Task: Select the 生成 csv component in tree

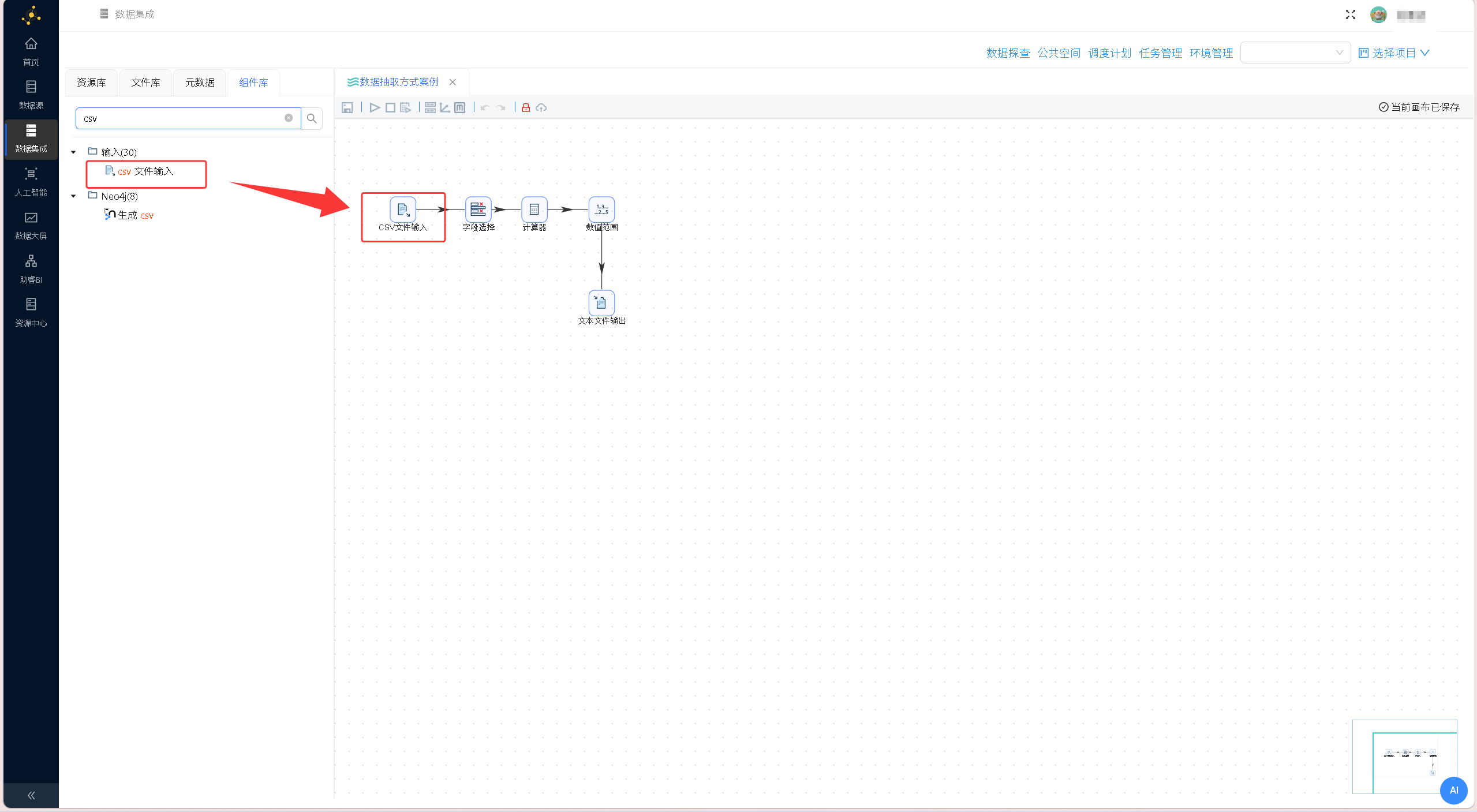Action: click(129, 215)
